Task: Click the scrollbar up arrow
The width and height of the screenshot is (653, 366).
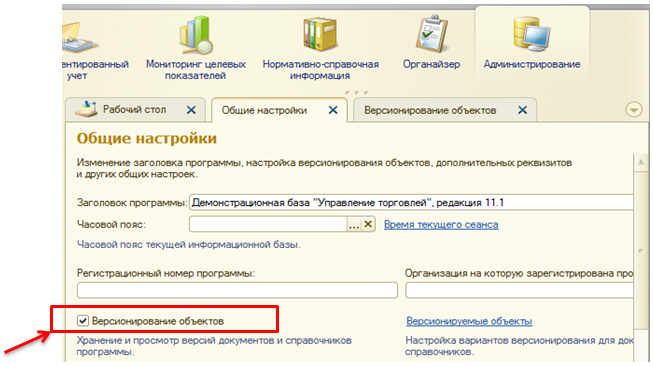Action: point(641,162)
